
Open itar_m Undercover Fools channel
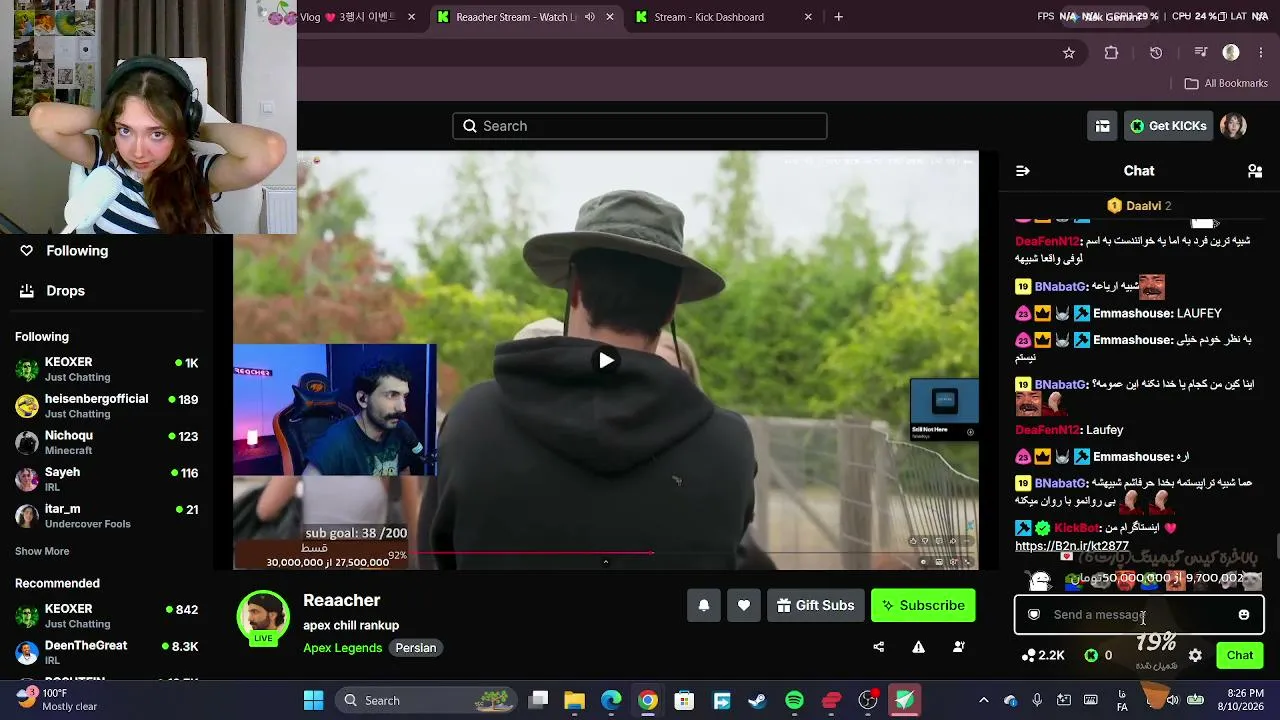click(107, 516)
